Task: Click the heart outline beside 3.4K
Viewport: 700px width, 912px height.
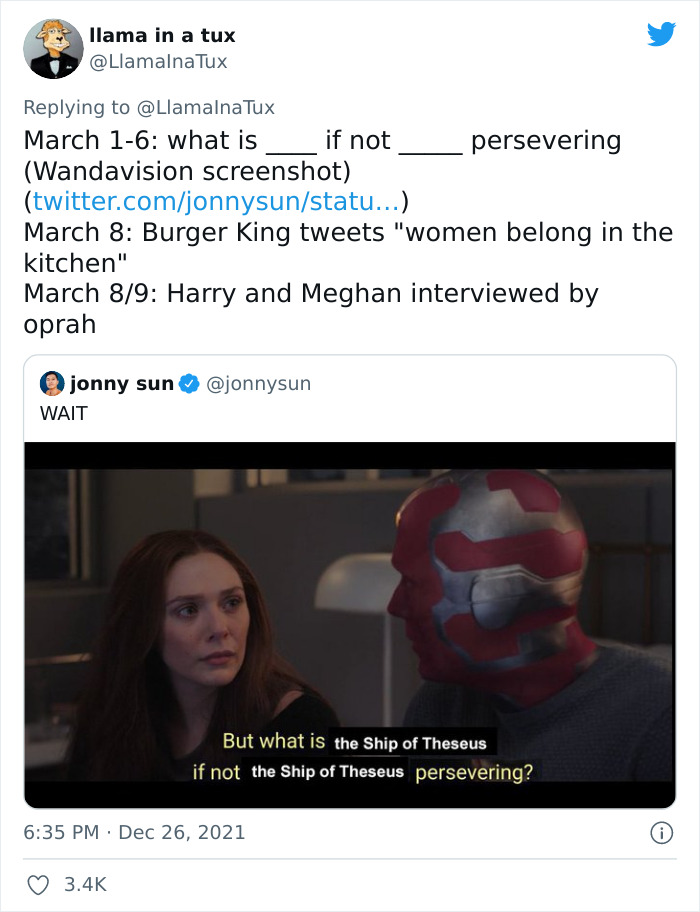Action: pos(39,884)
